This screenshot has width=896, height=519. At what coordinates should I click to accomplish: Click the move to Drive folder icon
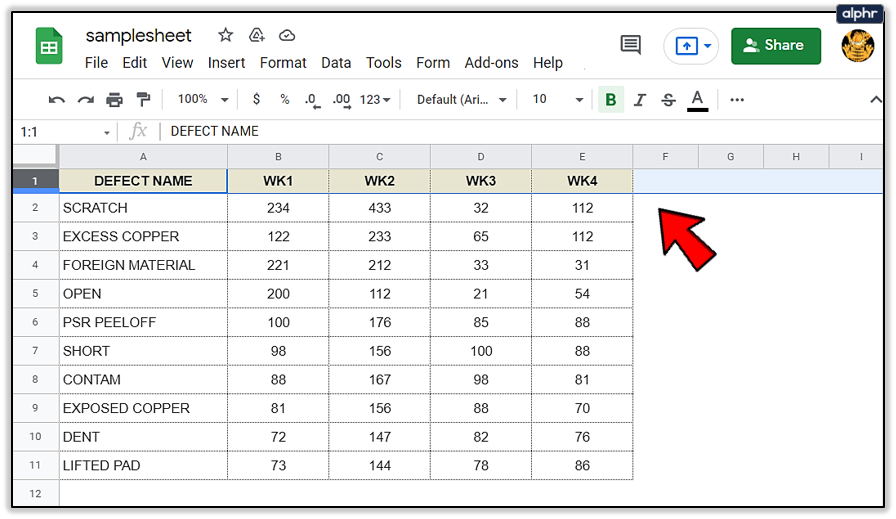257,35
